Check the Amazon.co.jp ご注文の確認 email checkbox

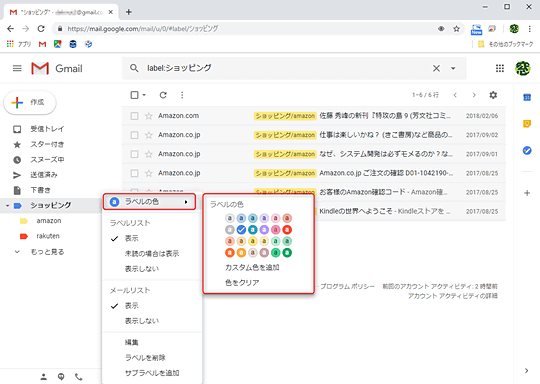click(x=134, y=173)
